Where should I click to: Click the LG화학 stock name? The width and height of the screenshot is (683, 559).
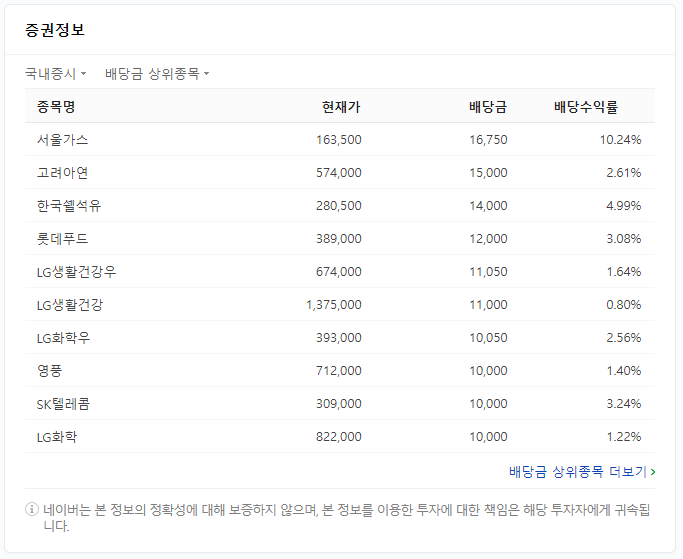[x=57, y=437]
